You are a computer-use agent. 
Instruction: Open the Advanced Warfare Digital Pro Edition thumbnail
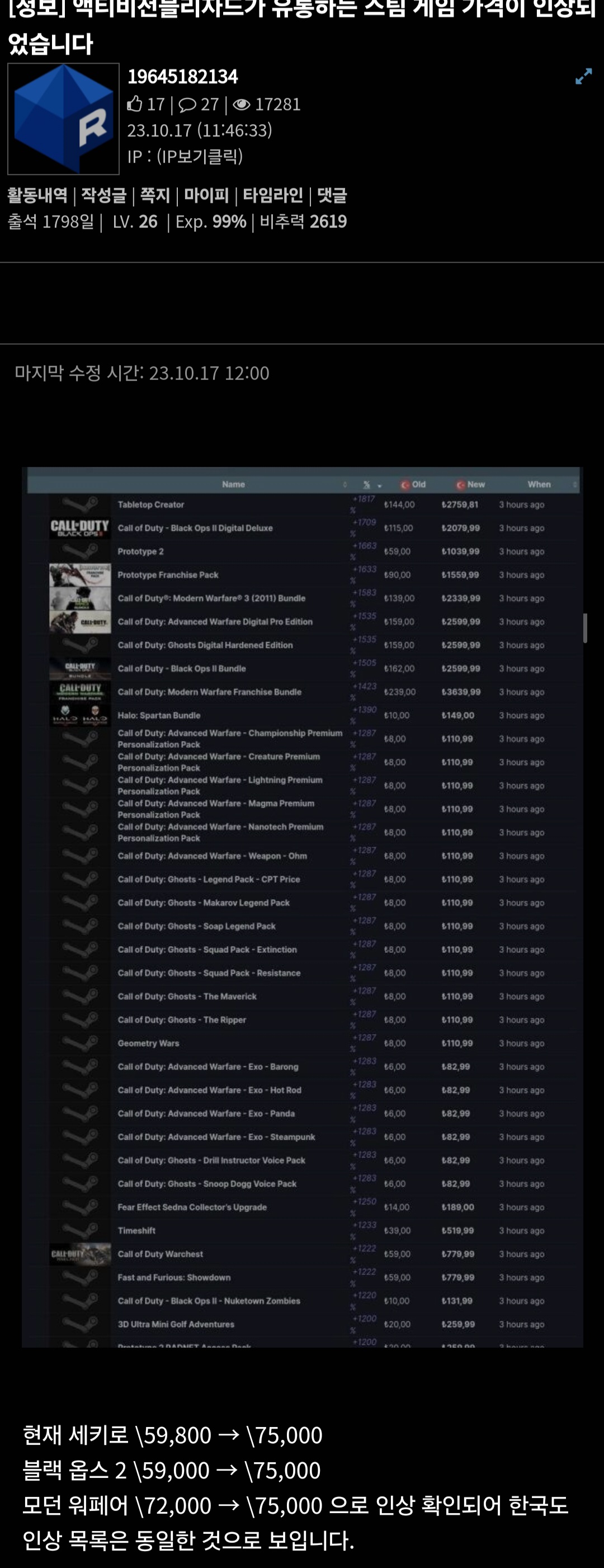pos(80,621)
